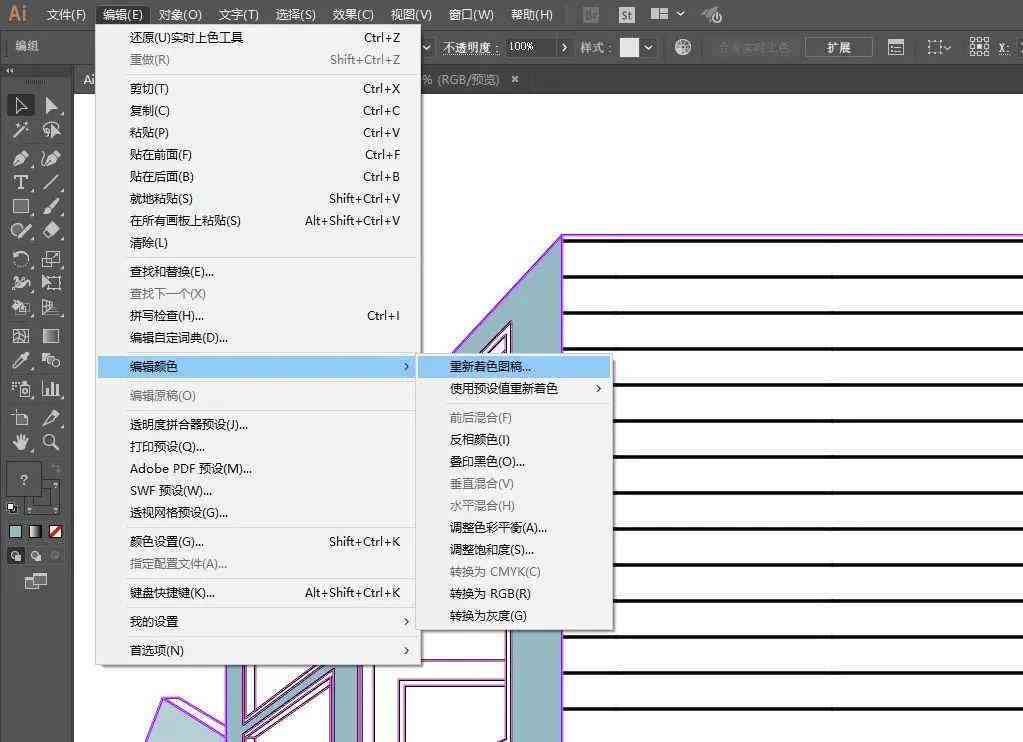Select the Pen tool
This screenshot has height=742, width=1023.
point(21,158)
